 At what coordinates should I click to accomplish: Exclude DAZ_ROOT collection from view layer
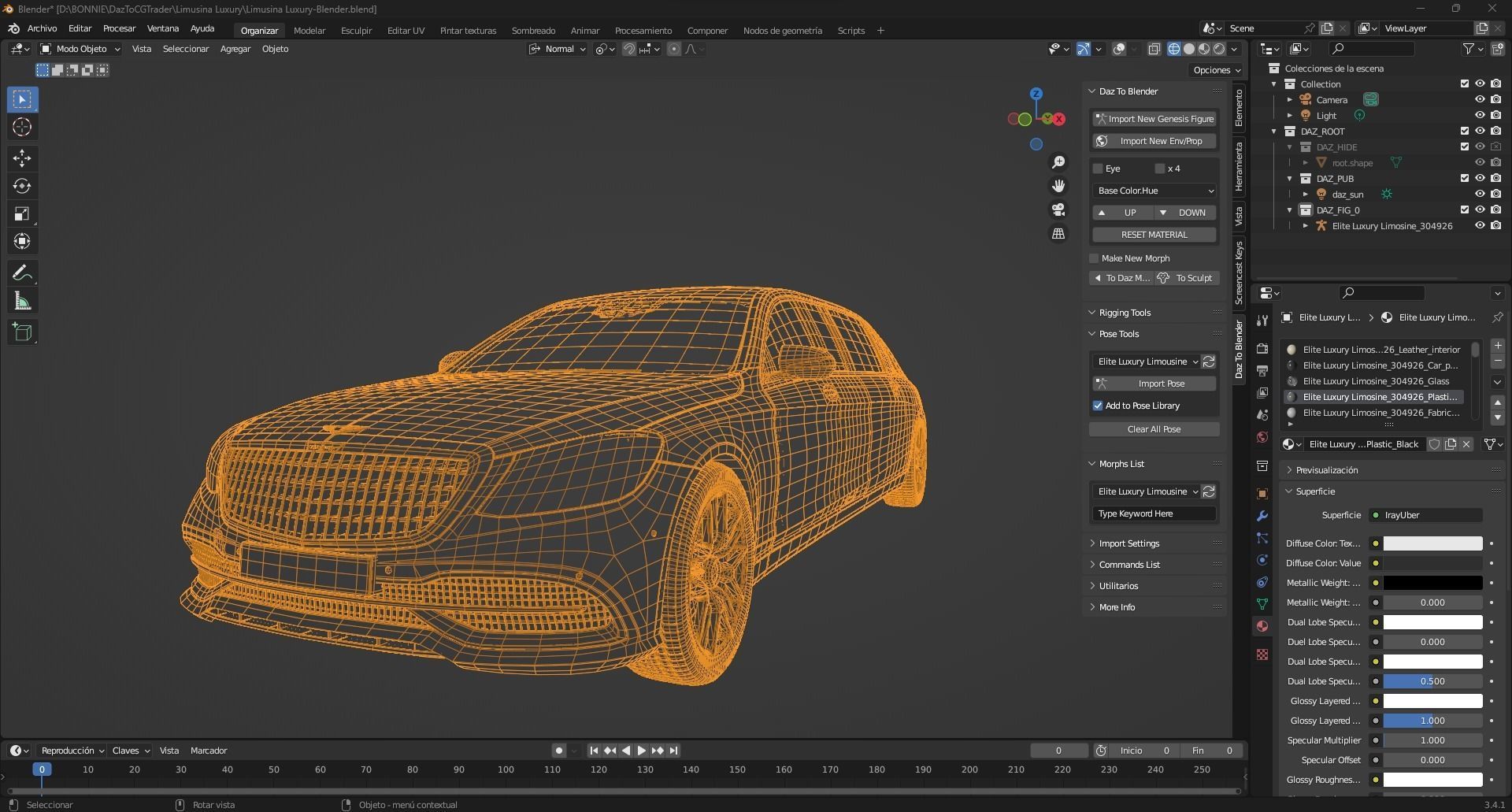1465,132
